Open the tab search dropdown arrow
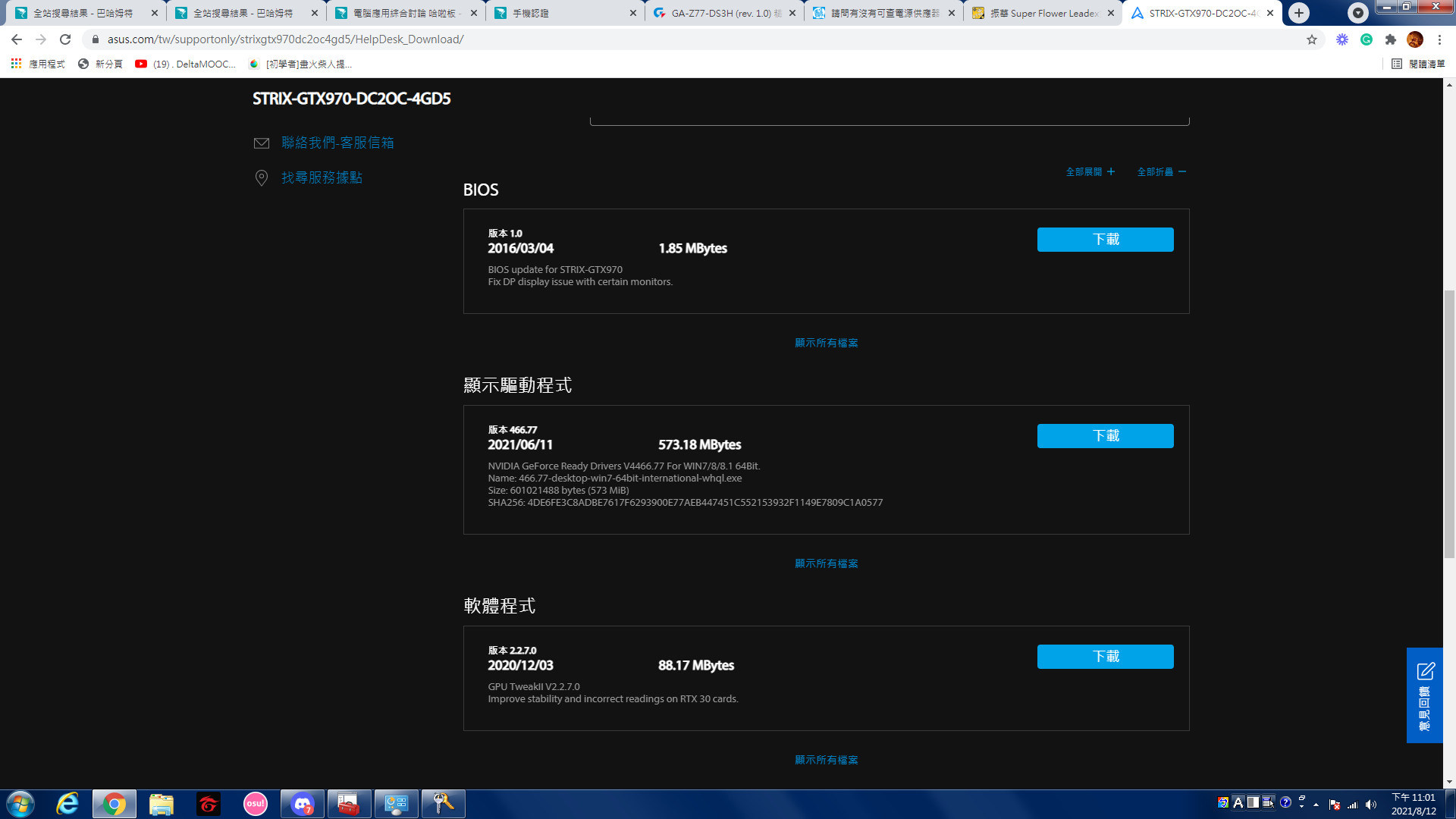 coord(1358,13)
